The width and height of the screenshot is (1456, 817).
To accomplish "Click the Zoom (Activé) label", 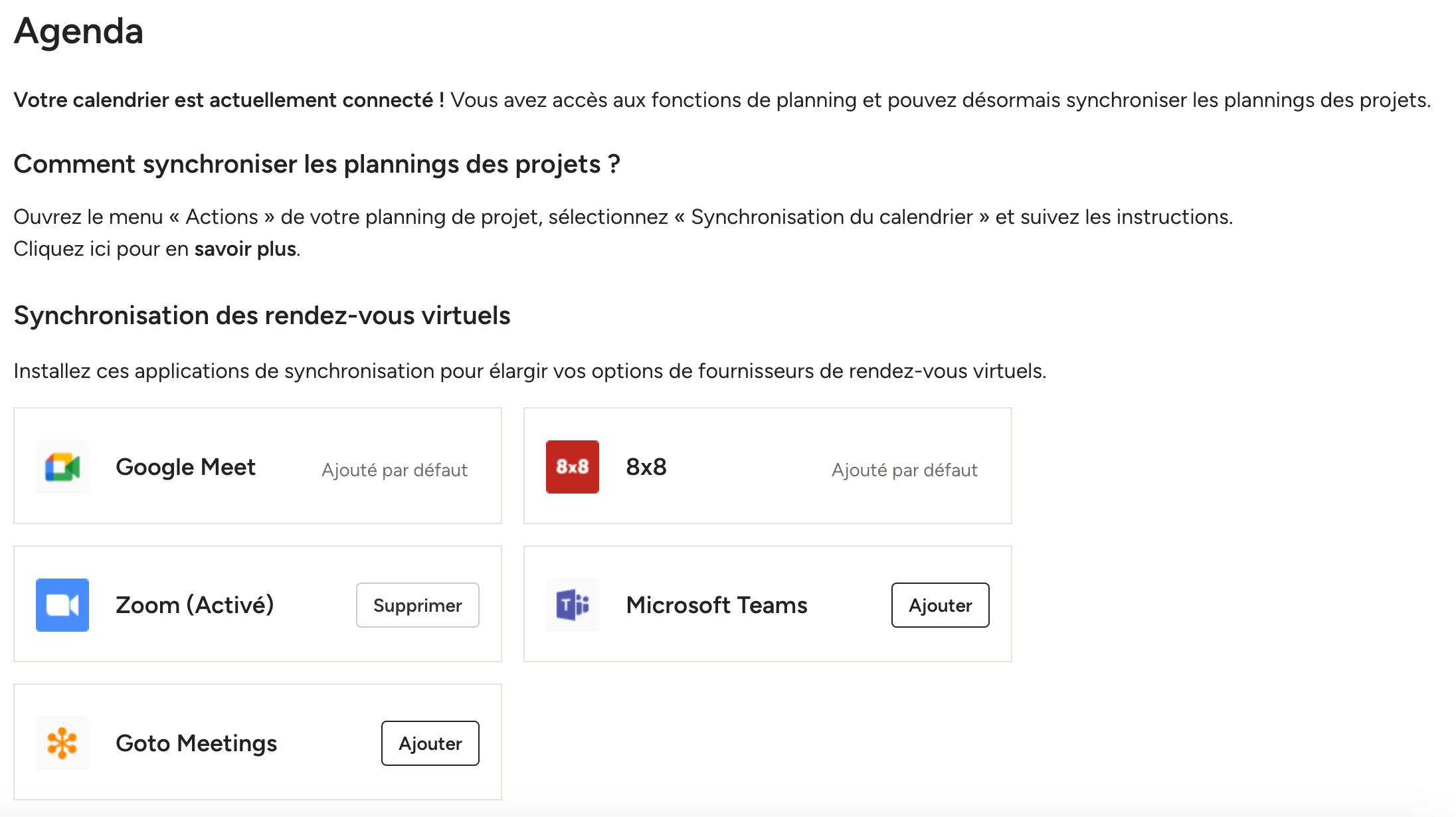I will (195, 605).
